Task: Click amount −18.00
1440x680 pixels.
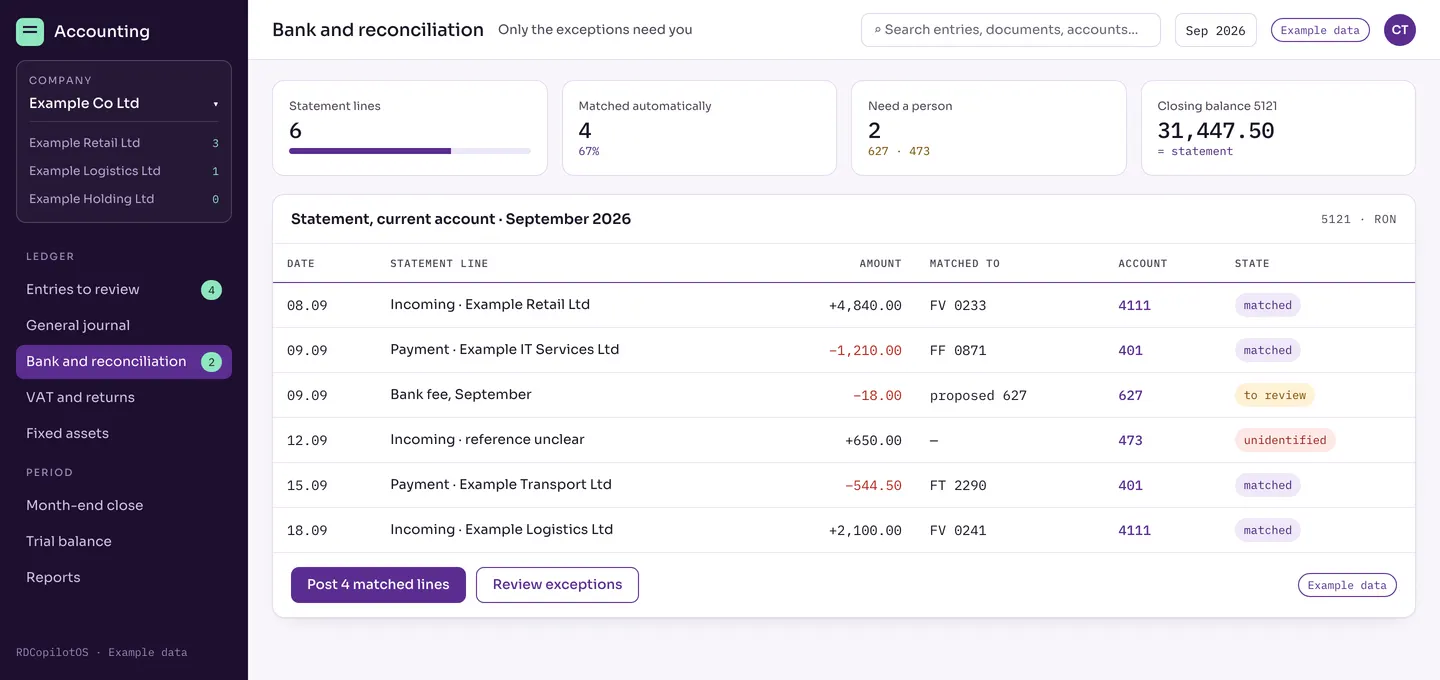Action: pos(877,395)
